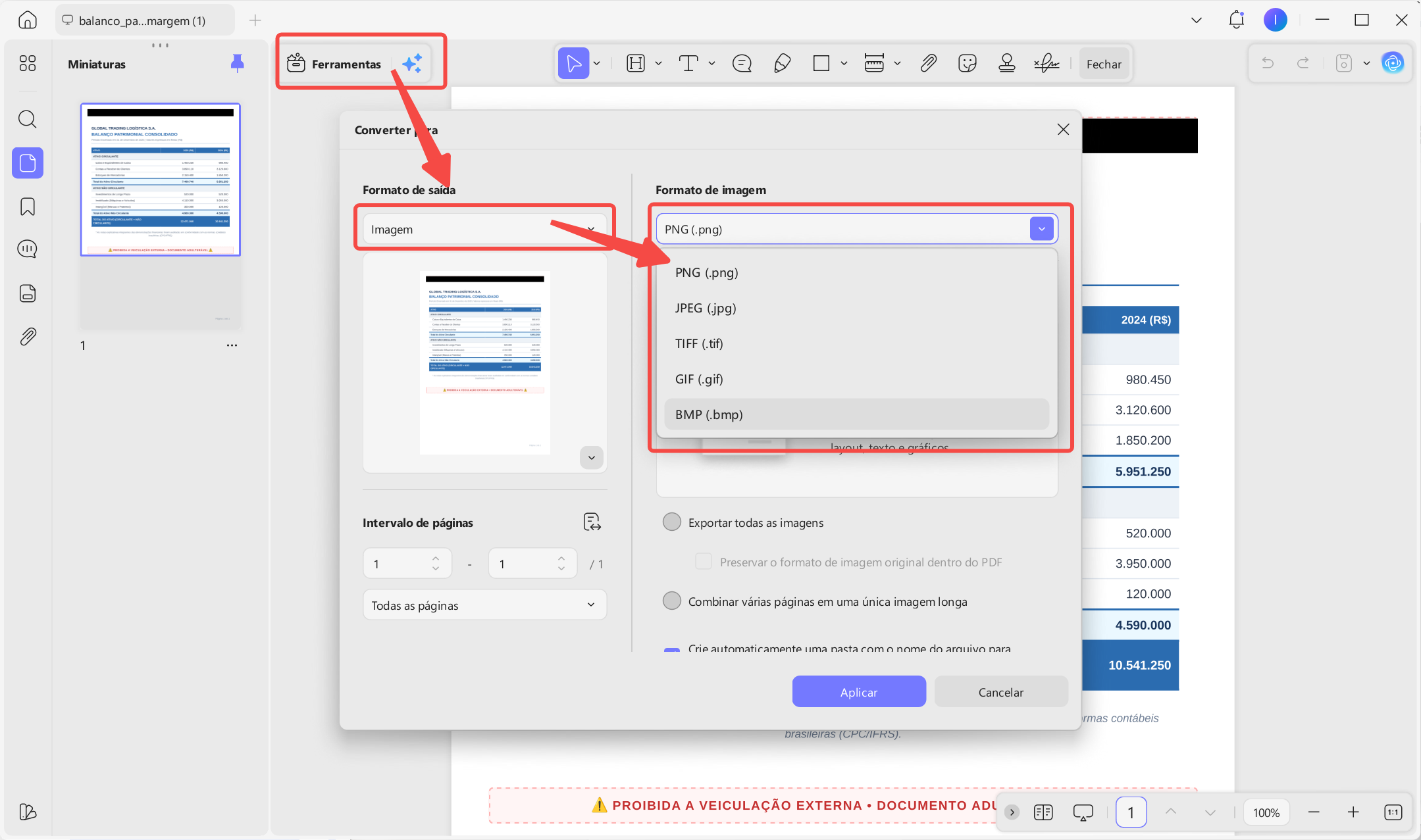Select the text box tool
The image size is (1421, 840).
tap(688, 64)
